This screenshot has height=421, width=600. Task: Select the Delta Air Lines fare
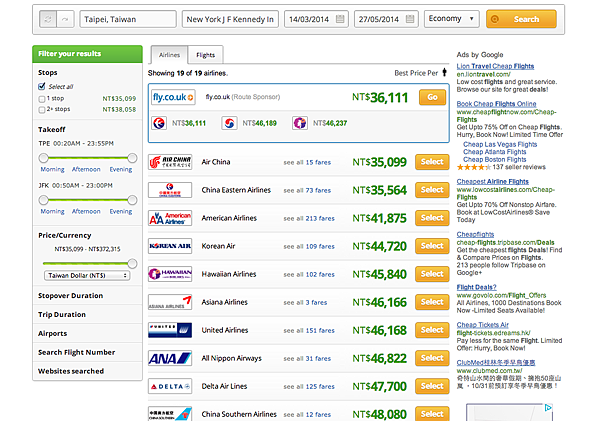coord(432,386)
